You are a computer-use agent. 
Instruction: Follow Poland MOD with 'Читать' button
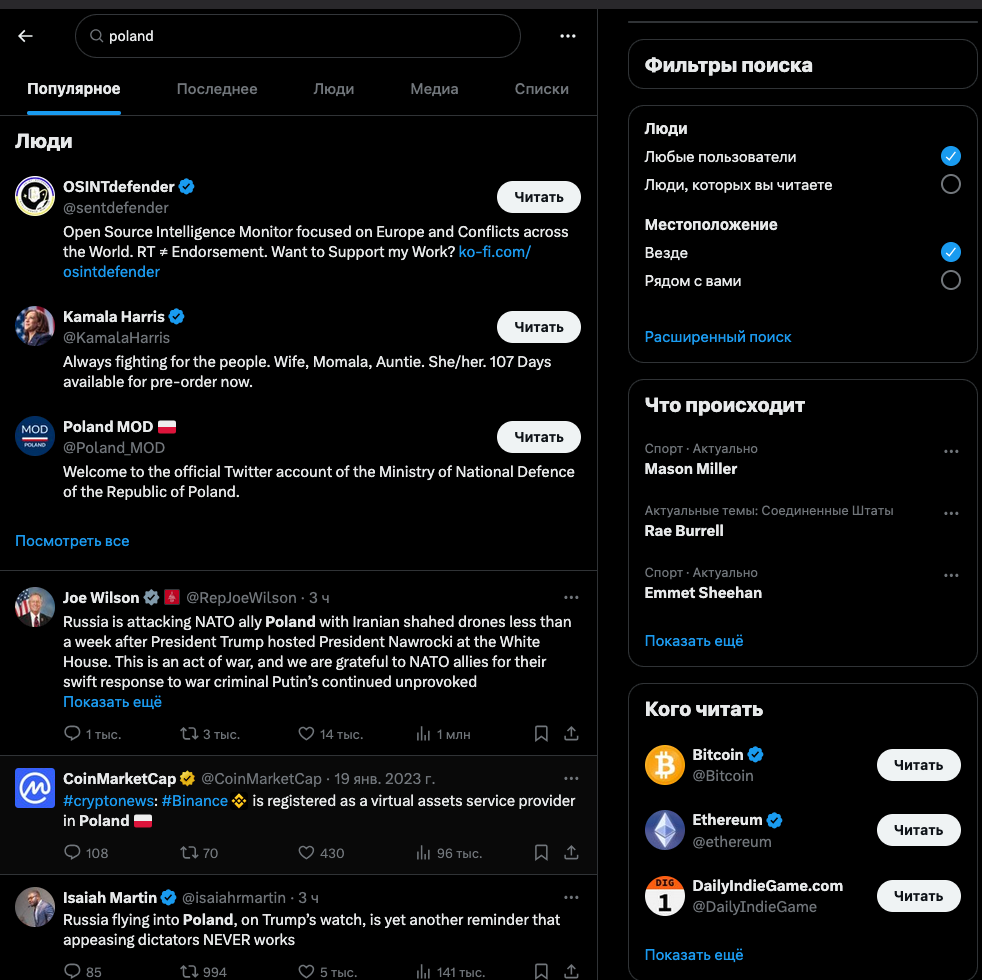tap(539, 437)
